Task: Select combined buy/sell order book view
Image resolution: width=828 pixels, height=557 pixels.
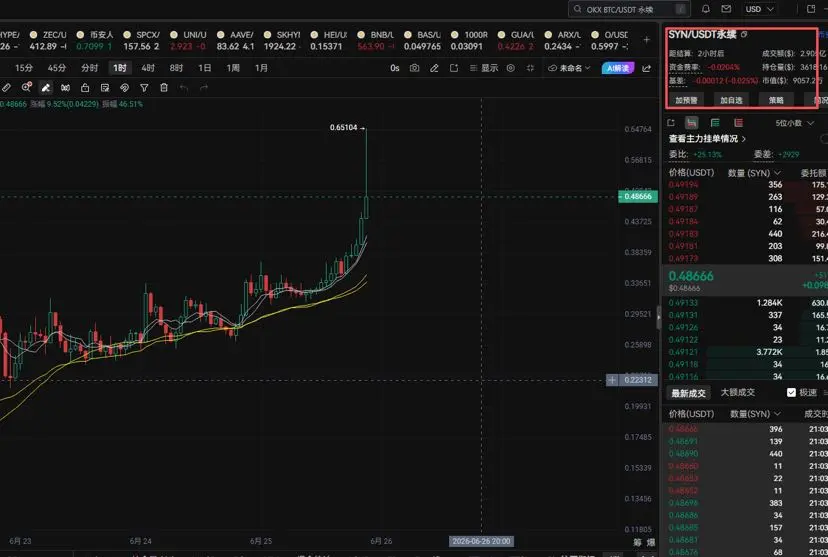Action: tap(691, 123)
